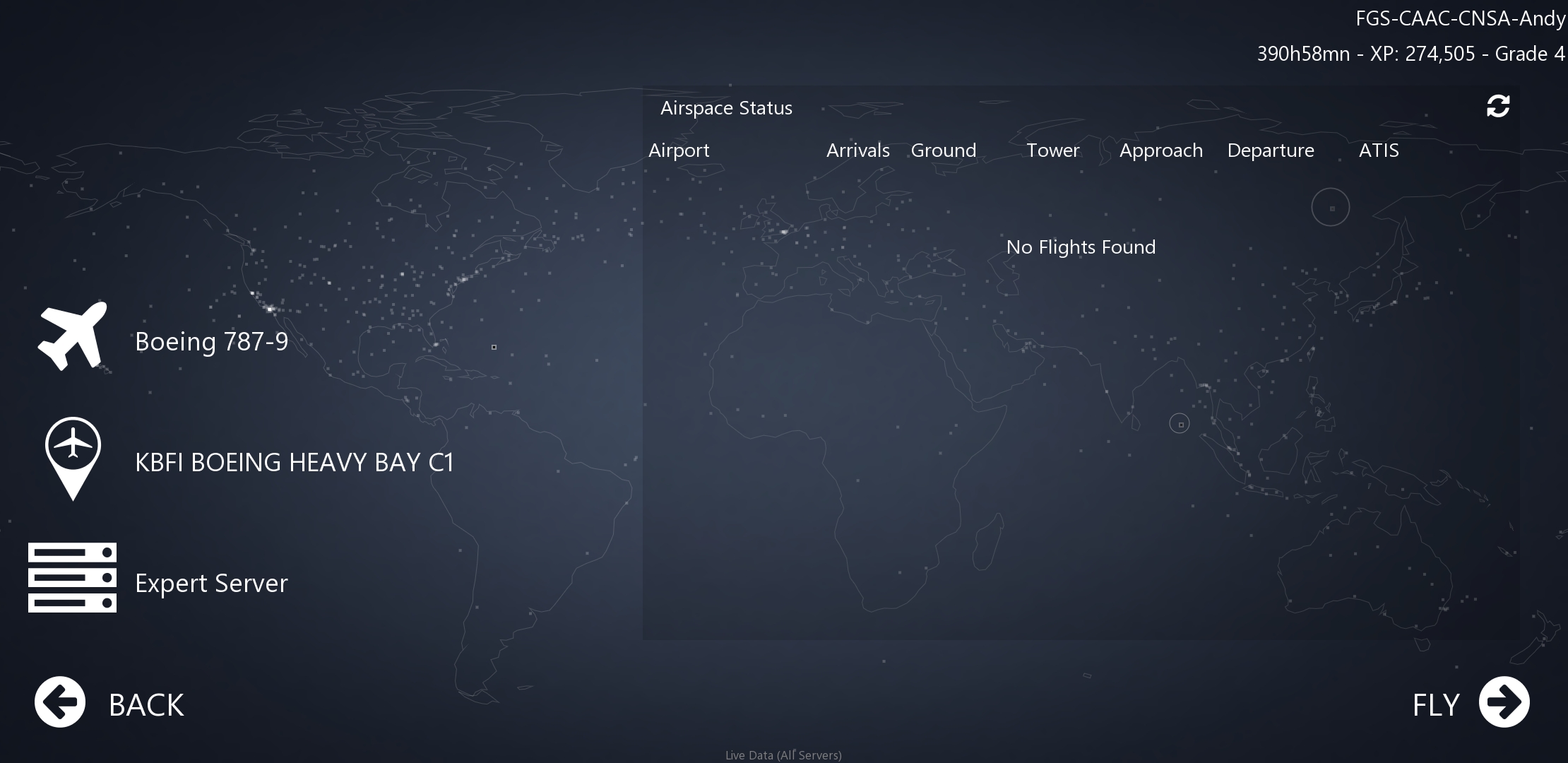Sort by the Airport column header
The height and width of the screenshot is (763, 1568).
coord(679,150)
